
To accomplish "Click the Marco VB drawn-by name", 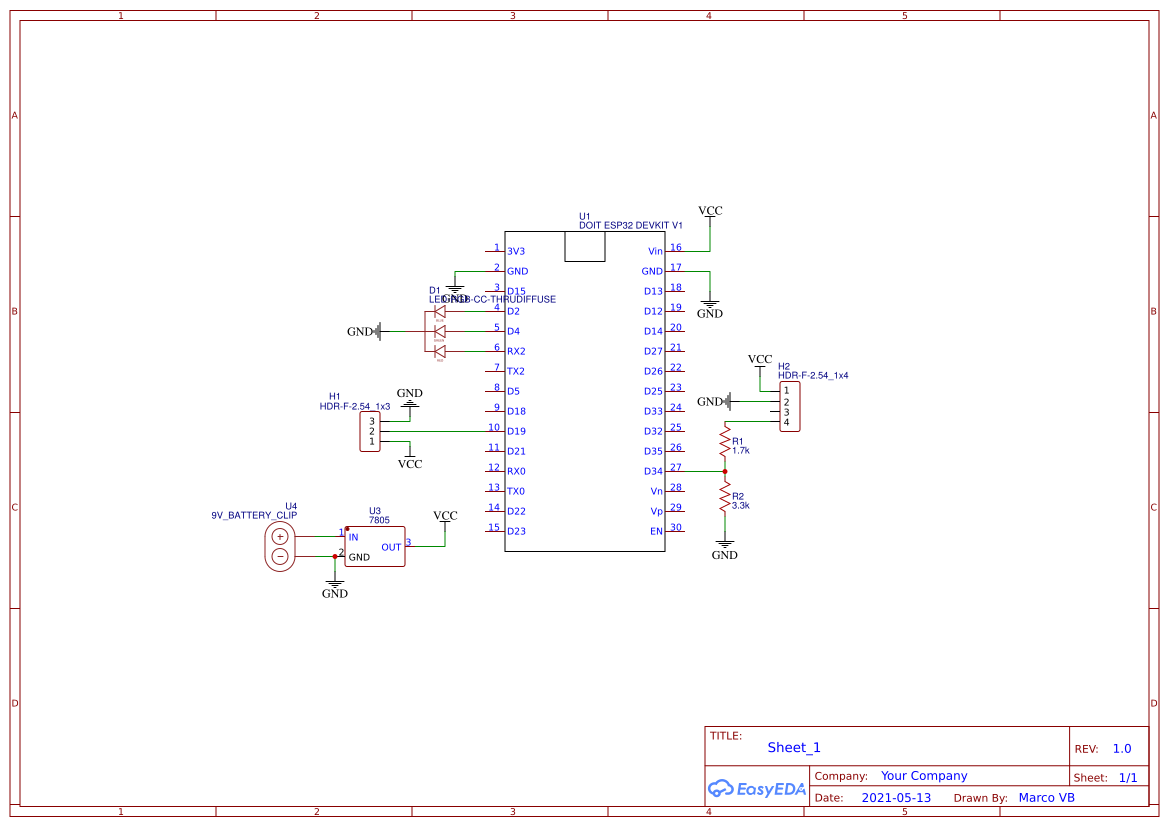I will click(x=1046, y=797).
